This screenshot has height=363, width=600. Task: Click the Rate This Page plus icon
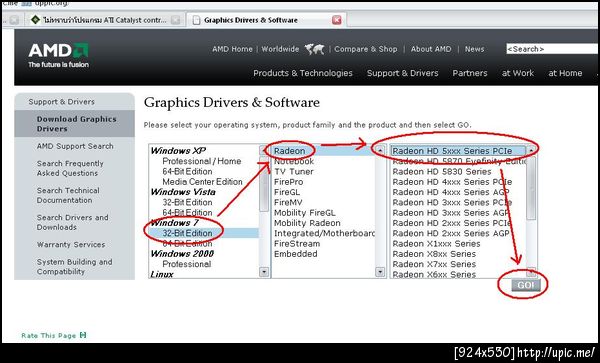click(x=83, y=335)
